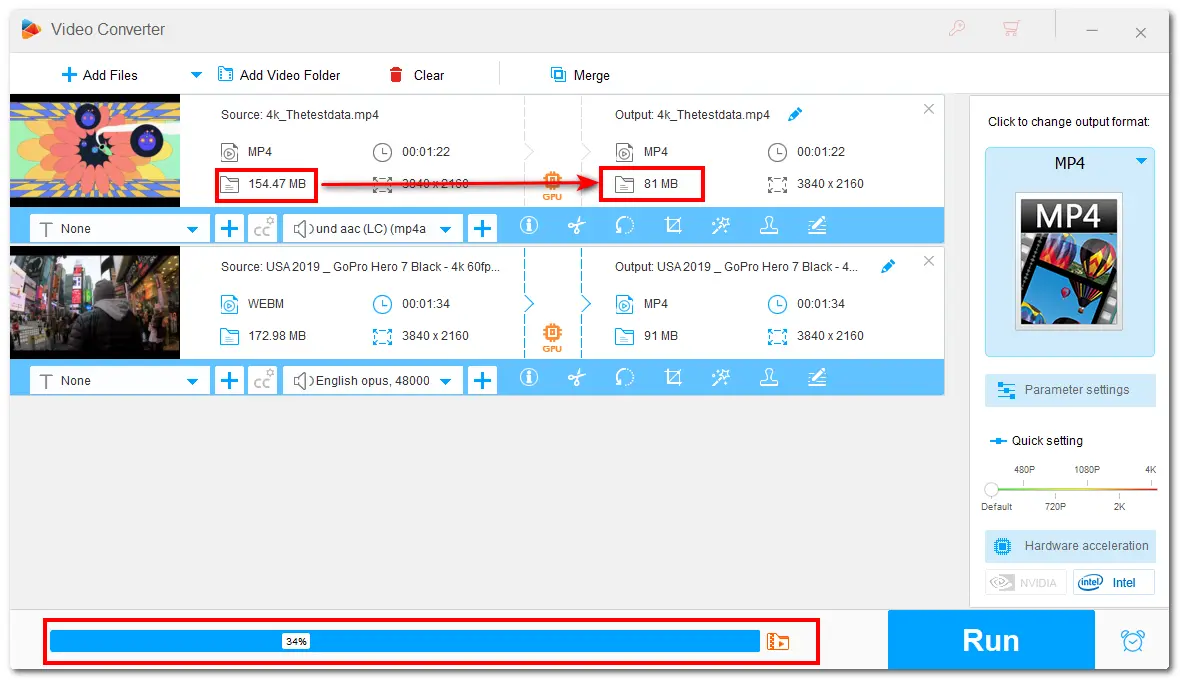
Task: Click the key registration icon in title bar
Action: [x=957, y=29]
